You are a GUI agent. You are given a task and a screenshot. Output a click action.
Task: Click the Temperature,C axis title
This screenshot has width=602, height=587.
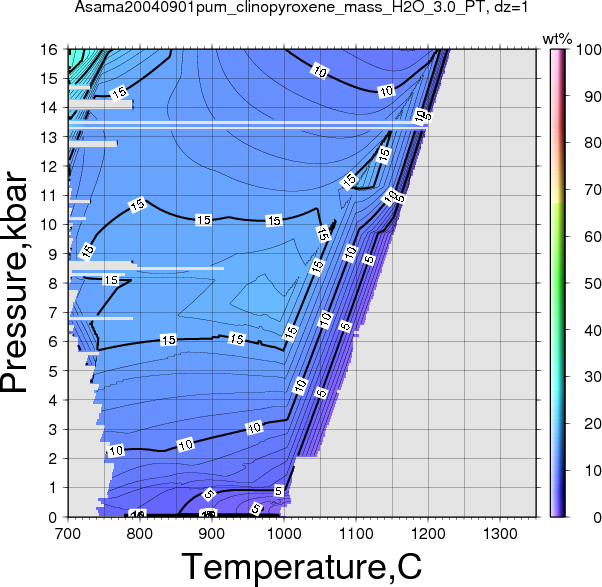tap(301, 567)
